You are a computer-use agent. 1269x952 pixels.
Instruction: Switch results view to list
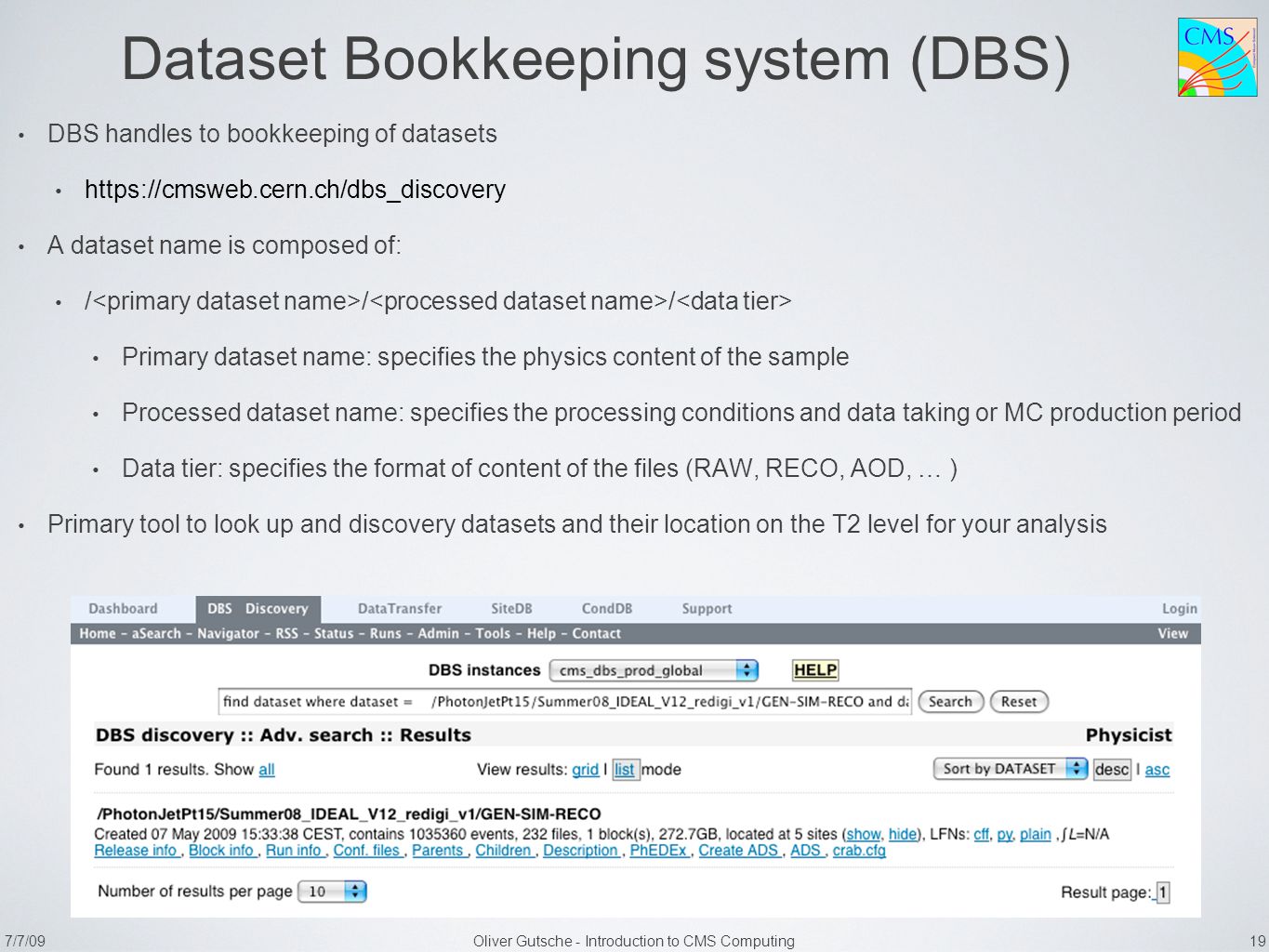coord(625,770)
